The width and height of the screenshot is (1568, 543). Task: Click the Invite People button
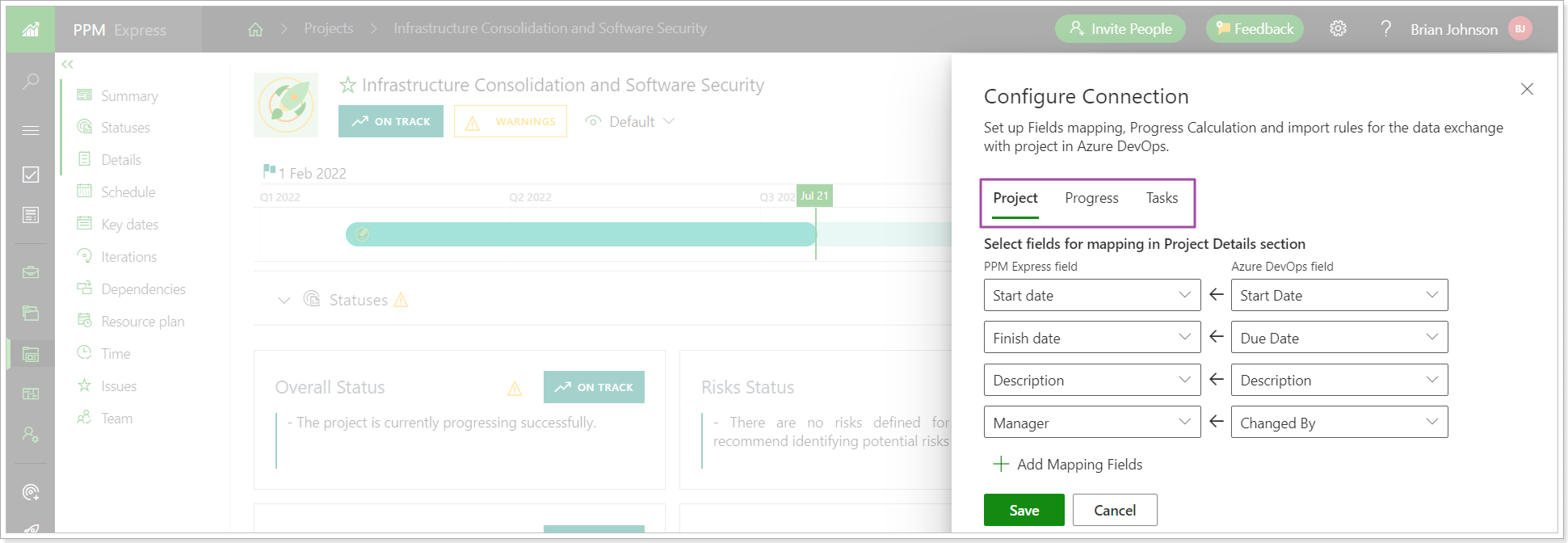tap(1120, 29)
